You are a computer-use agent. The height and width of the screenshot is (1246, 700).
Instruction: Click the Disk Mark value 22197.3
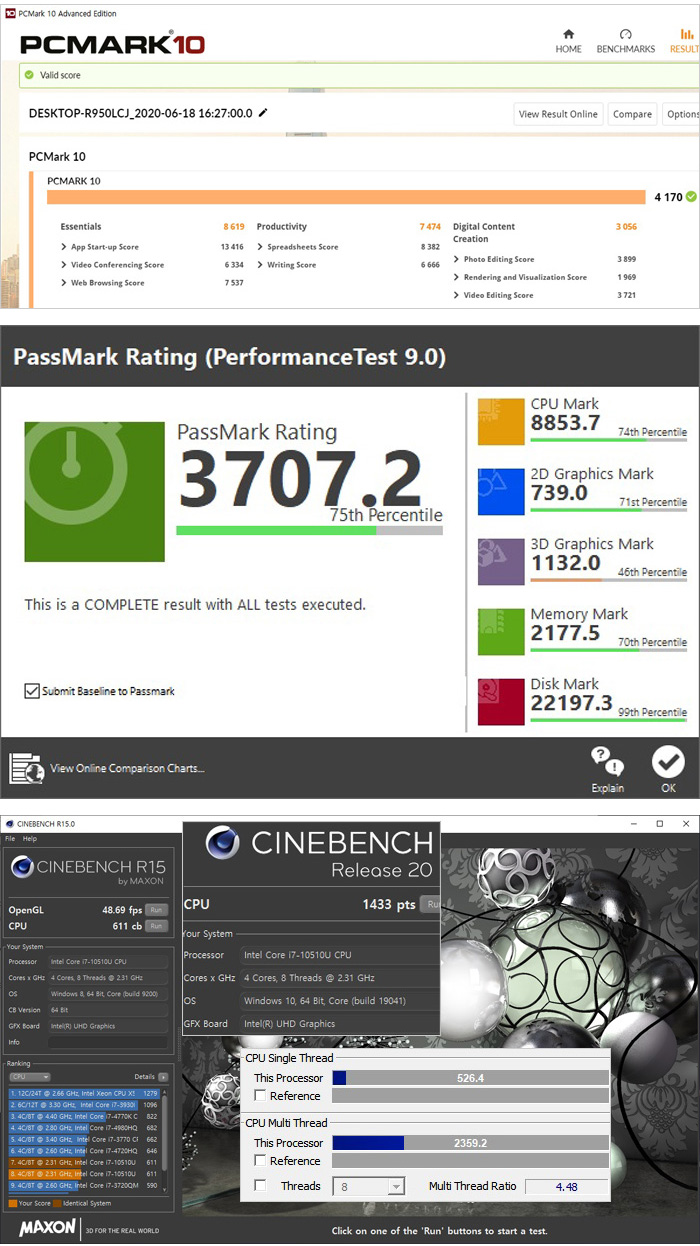(x=571, y=704)
